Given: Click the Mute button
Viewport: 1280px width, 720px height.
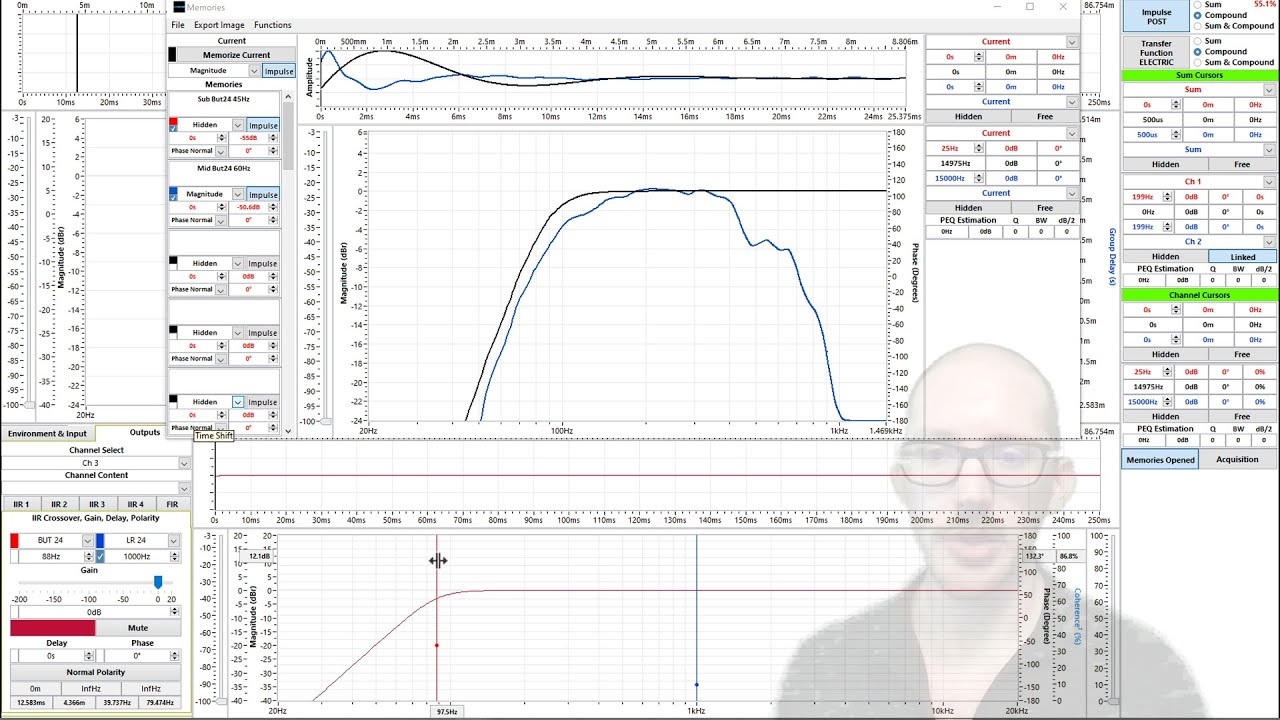Looking at the screenshot, I should (x=138, y=628).
